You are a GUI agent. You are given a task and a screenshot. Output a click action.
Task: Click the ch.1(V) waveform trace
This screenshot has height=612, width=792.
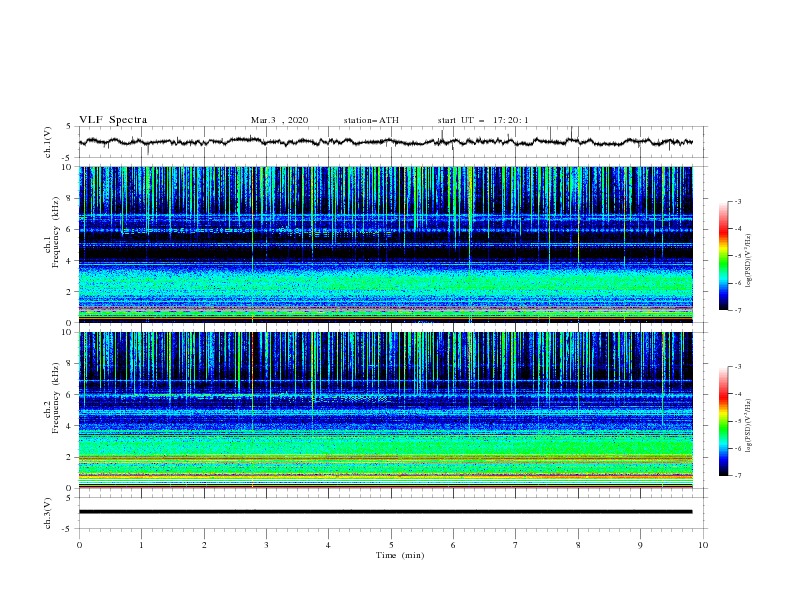tap(385, 142)
